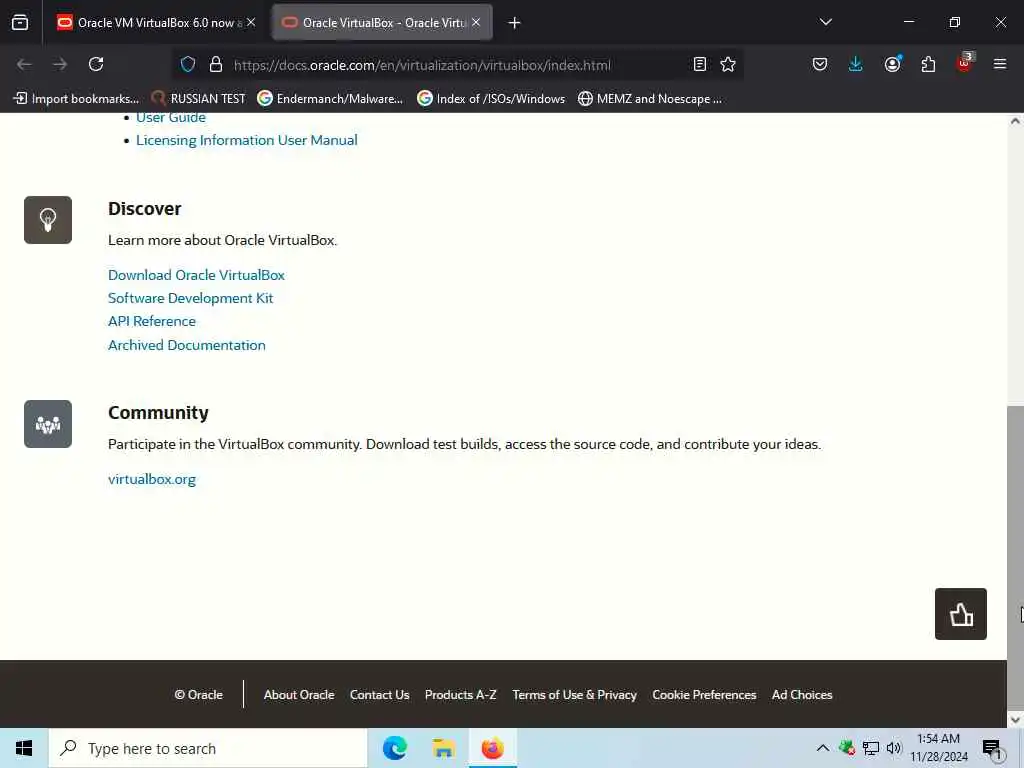Open the Extensions puzzle icon
The image size is (1024, 768).
tap(928, 64)
